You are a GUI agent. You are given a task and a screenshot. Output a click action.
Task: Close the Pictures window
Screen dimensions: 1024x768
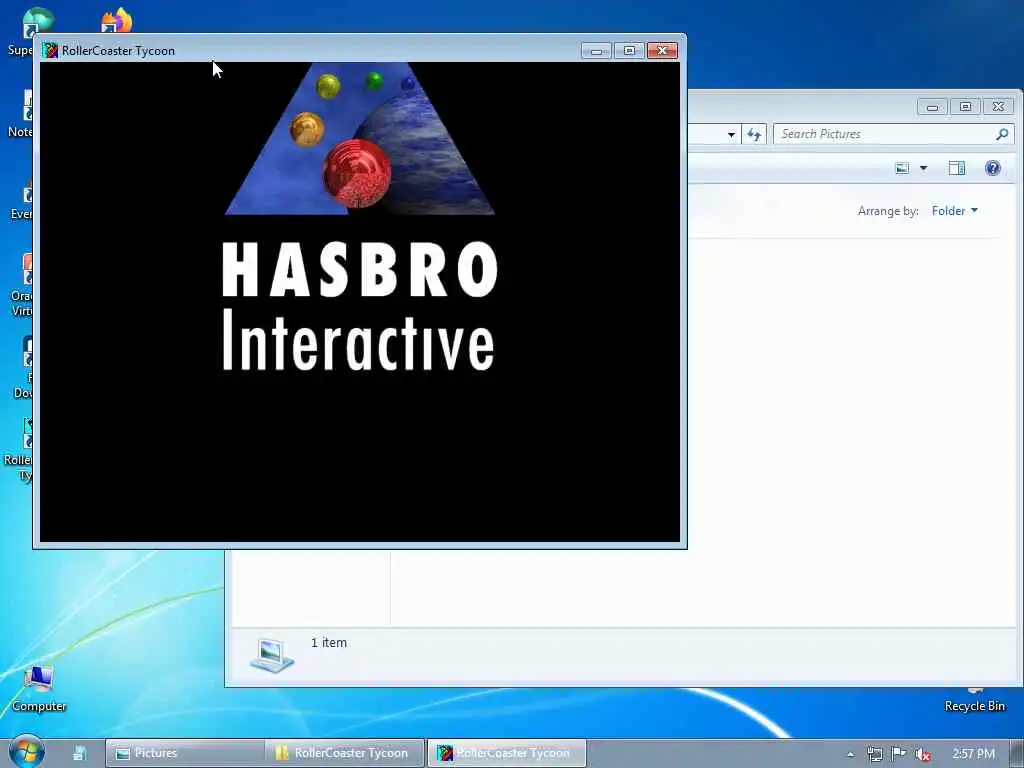999,106
